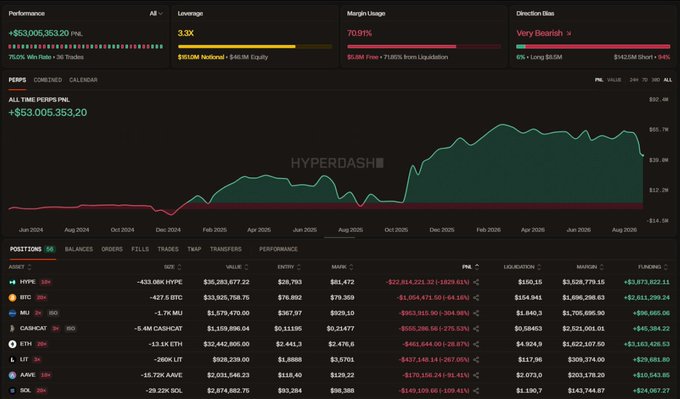Share the ETH position PNL
This screenshot has width=680, height=399.
pyautogui.click(x=476, y=344)
